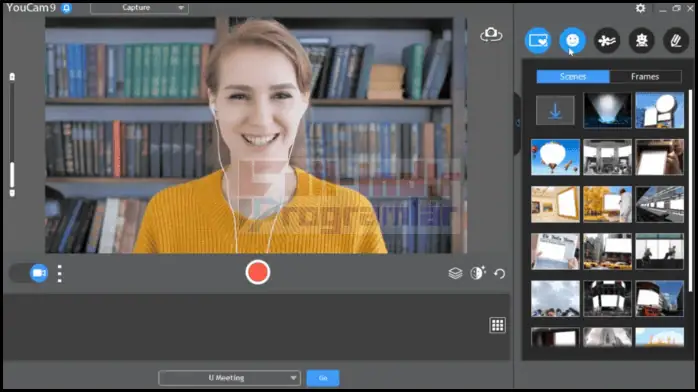The image size is (698, 392).
Task: Apply the yellow taxi street billboard scene
Action: pos(607,251)
